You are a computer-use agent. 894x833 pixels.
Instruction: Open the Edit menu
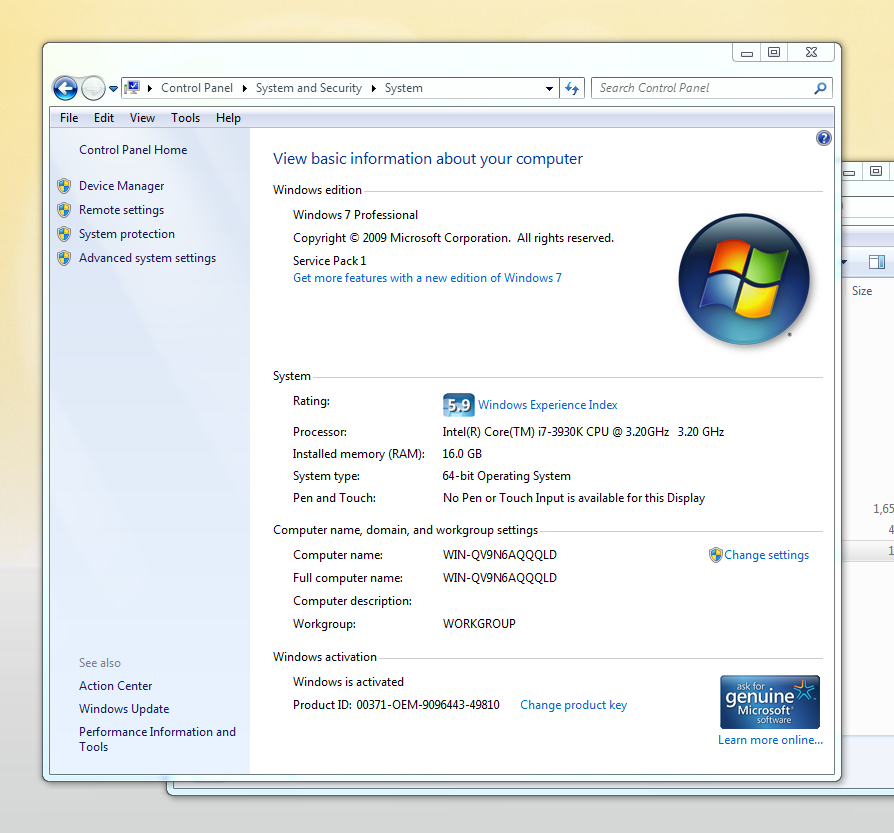[x=104, y=118]
